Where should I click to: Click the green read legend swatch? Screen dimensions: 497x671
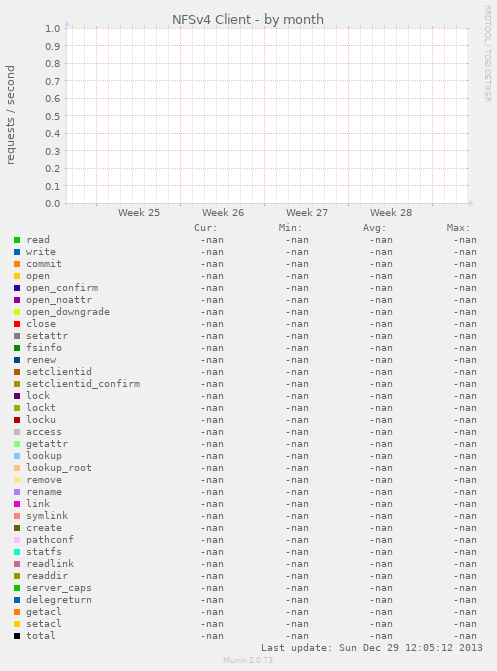[17, 240]
